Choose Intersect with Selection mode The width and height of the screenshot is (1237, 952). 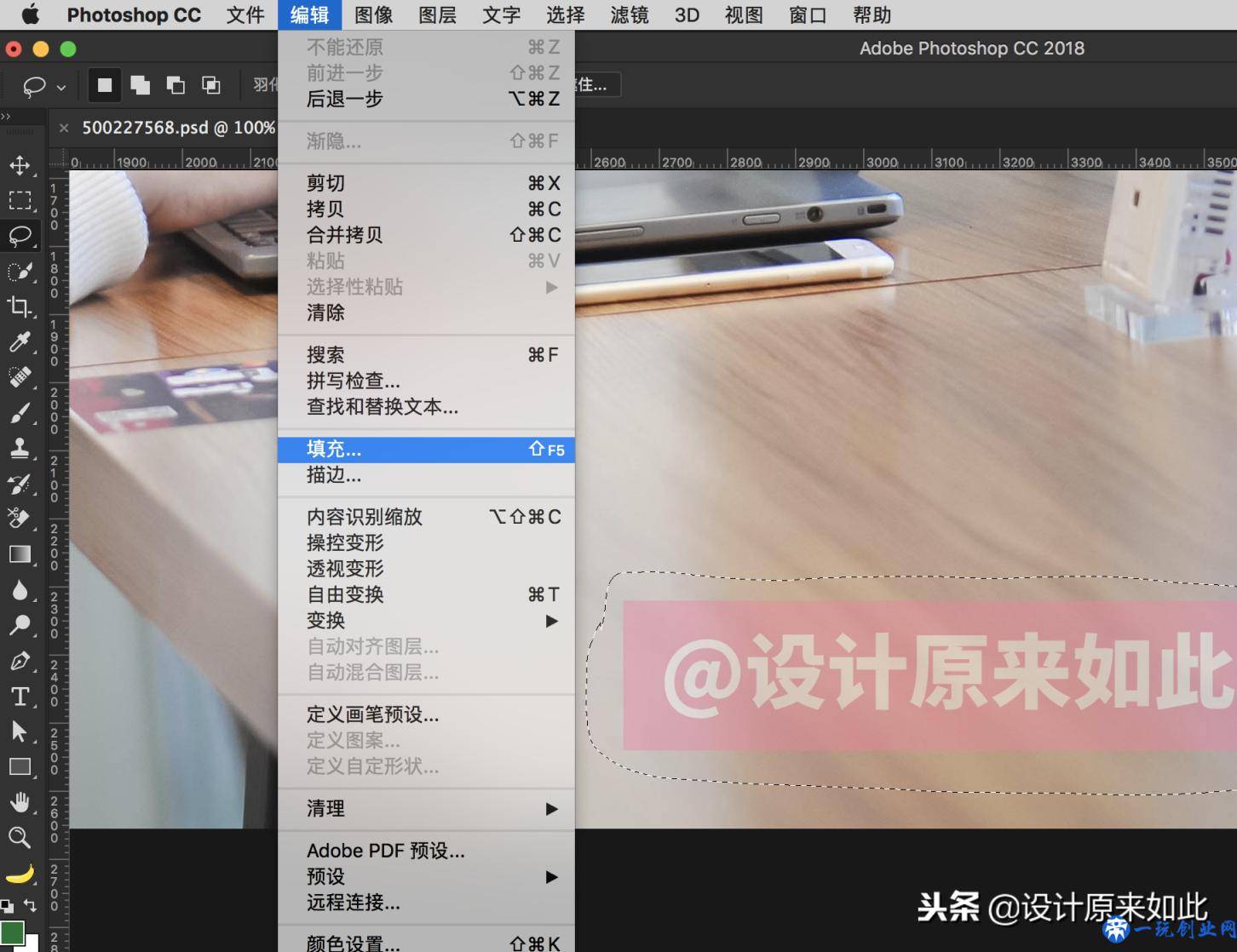tap(210, 85)
